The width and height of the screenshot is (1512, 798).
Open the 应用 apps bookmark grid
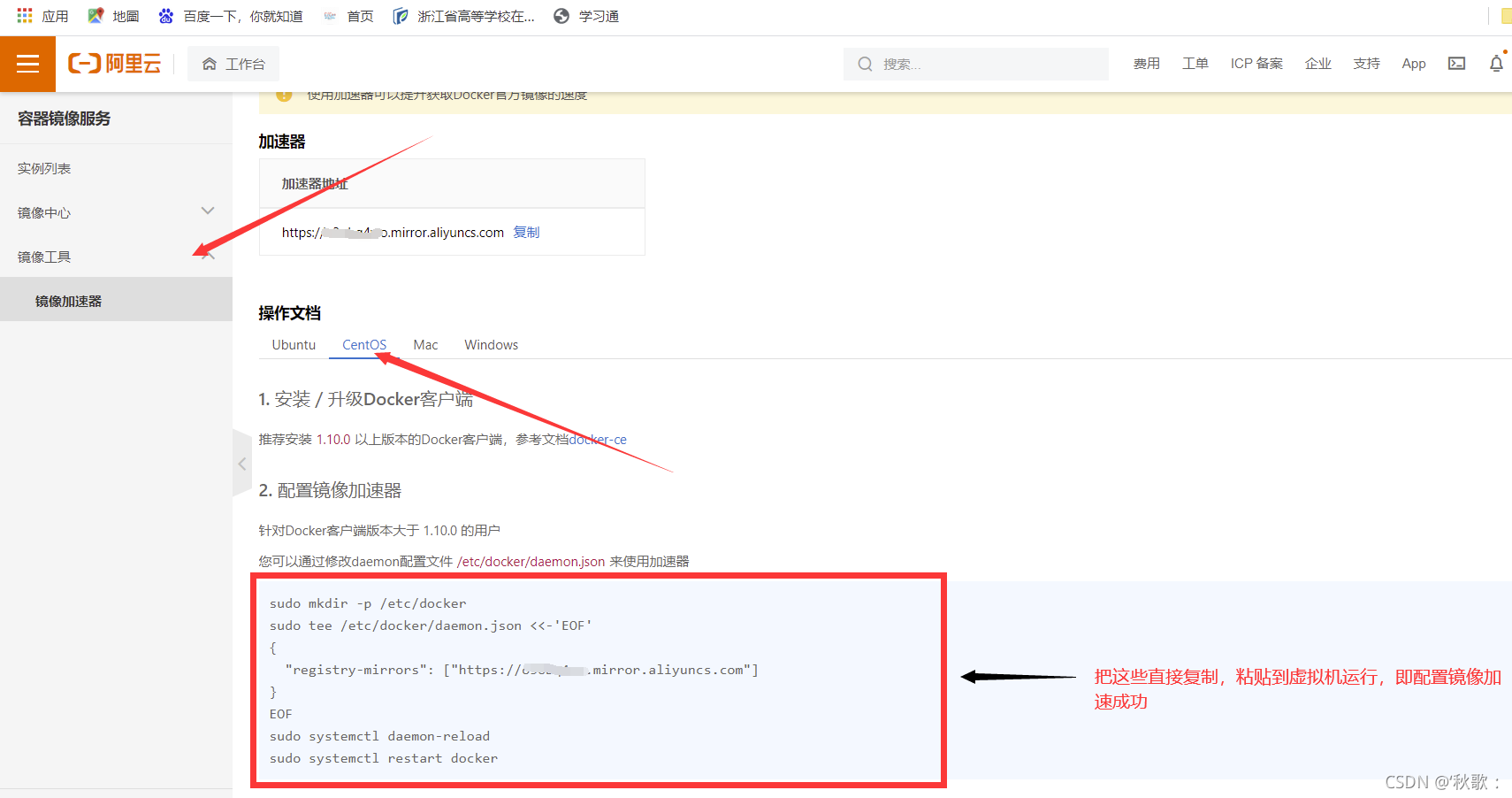click(42, 16)
